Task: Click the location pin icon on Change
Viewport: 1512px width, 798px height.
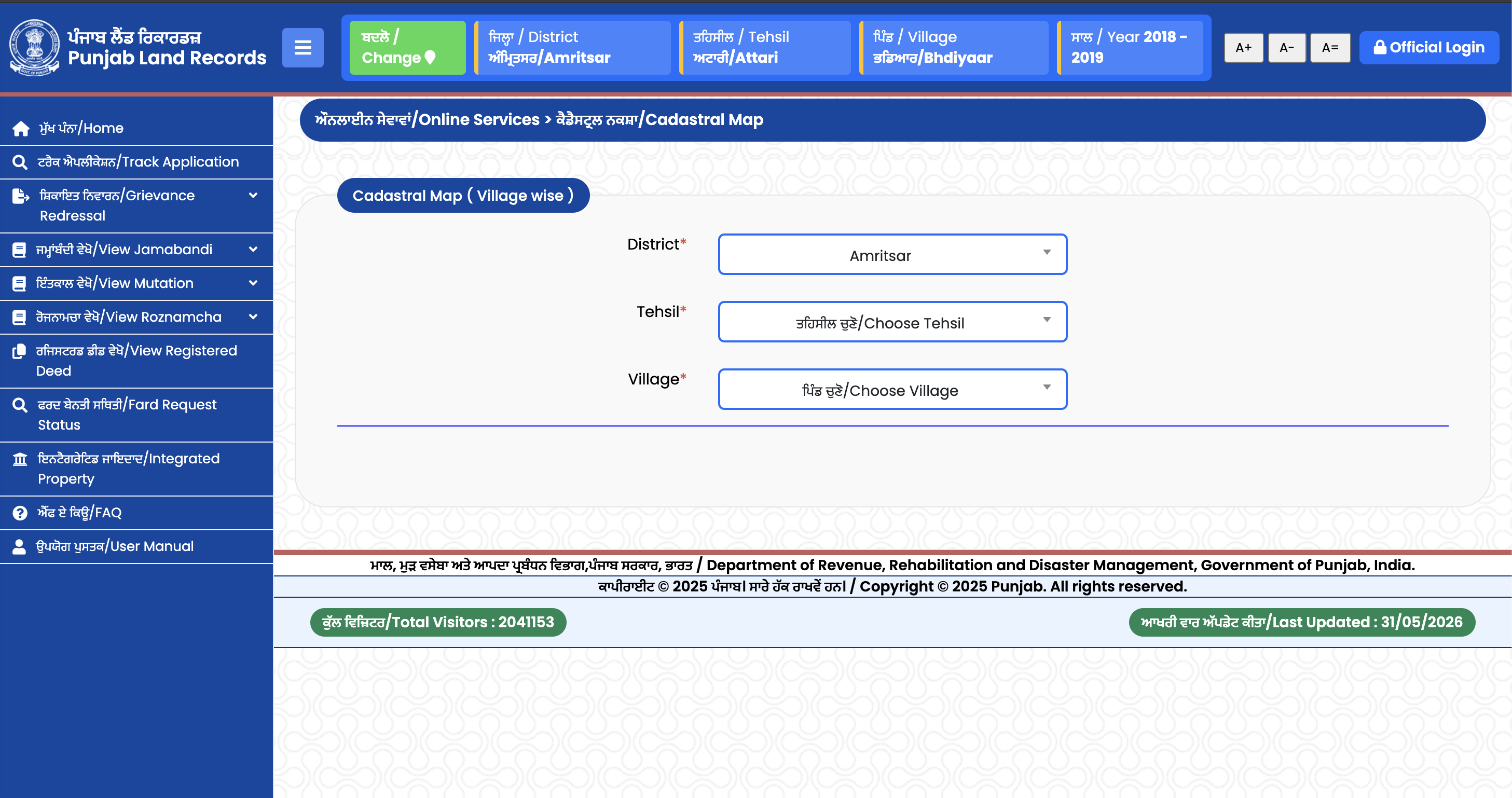Action: click(430, 58)
